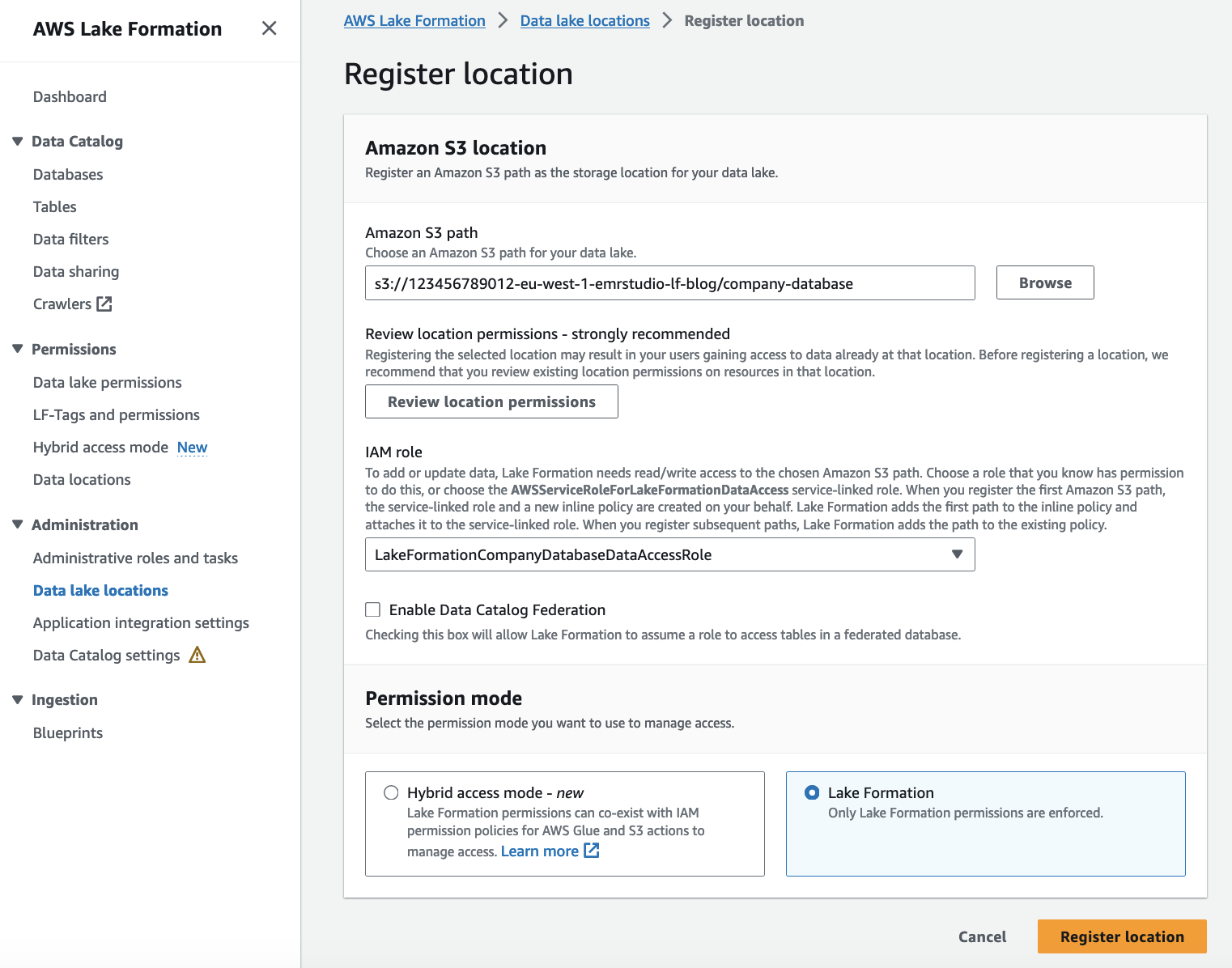Close the AWS Lake Formation sidebar
The width and height of the screenshot is (1232, 968).
coord(269,28)
